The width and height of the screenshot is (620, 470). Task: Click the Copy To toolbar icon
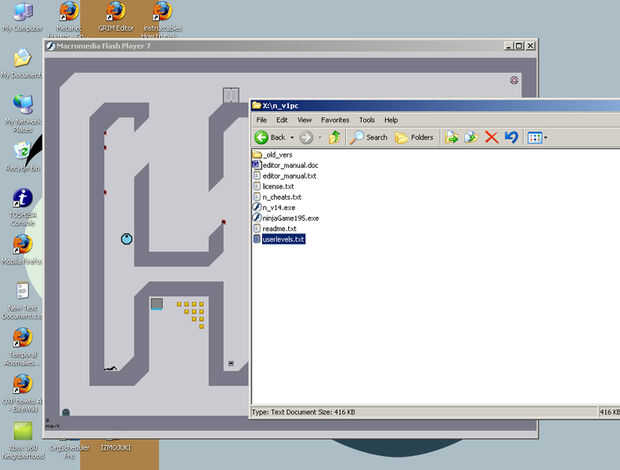pyautogui.click(x=471, y=137)
